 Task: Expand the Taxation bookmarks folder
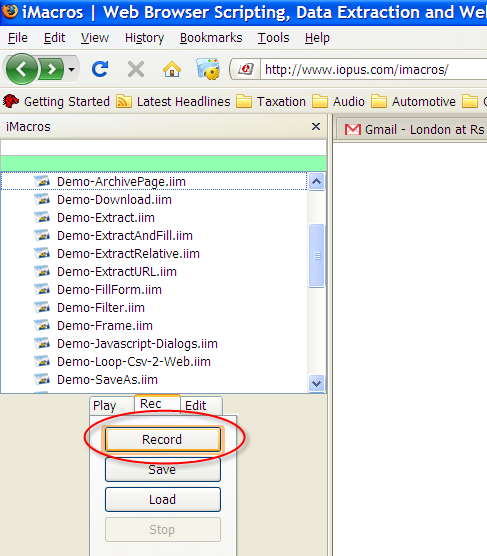pyautogui.click(x=271, y=102)
